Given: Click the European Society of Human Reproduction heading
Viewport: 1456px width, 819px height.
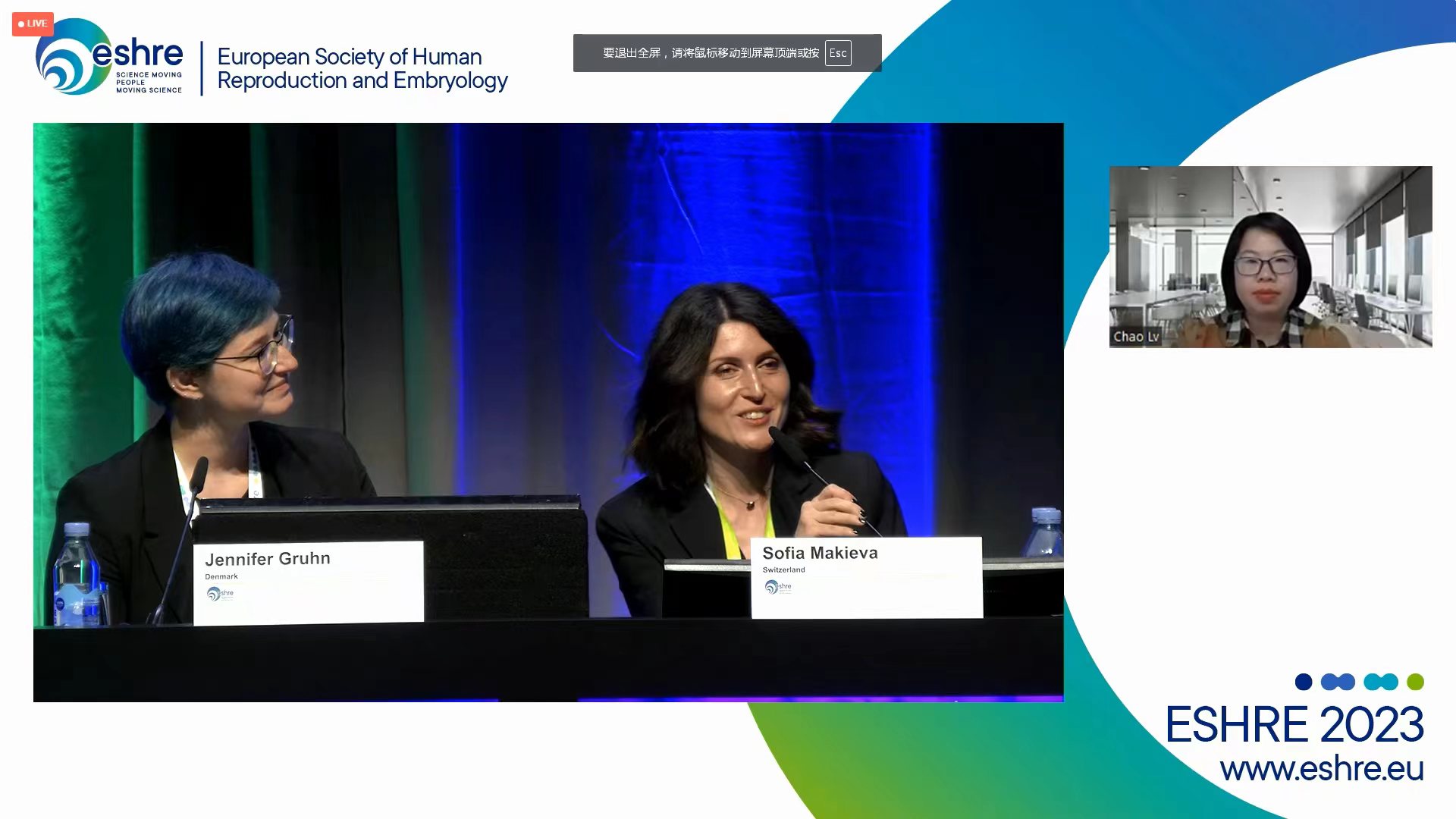Looking at the screenshot, I should pos(362,68).
